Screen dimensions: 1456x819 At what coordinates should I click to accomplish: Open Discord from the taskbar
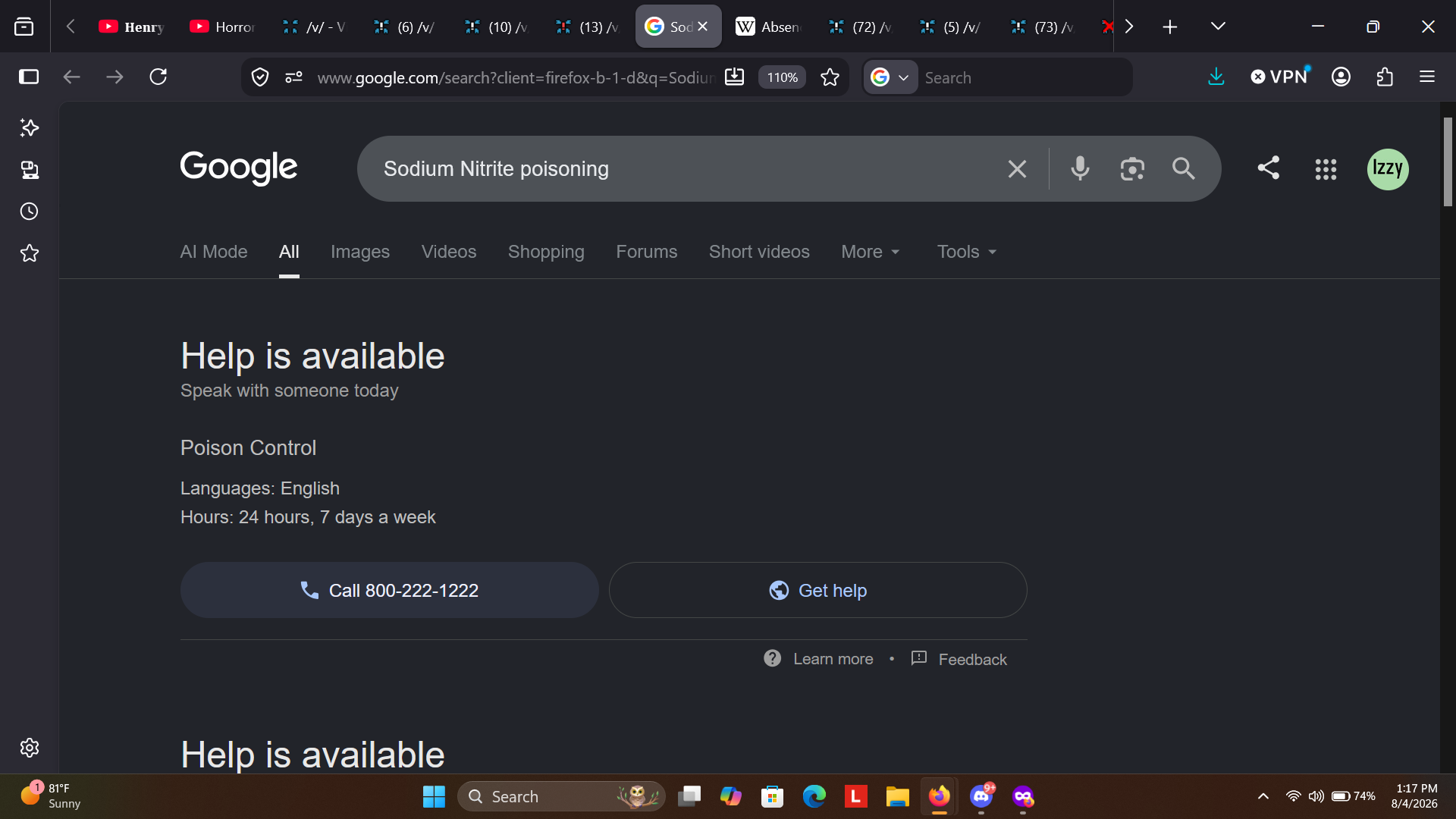pyautogui.click(x=981, y=796)
